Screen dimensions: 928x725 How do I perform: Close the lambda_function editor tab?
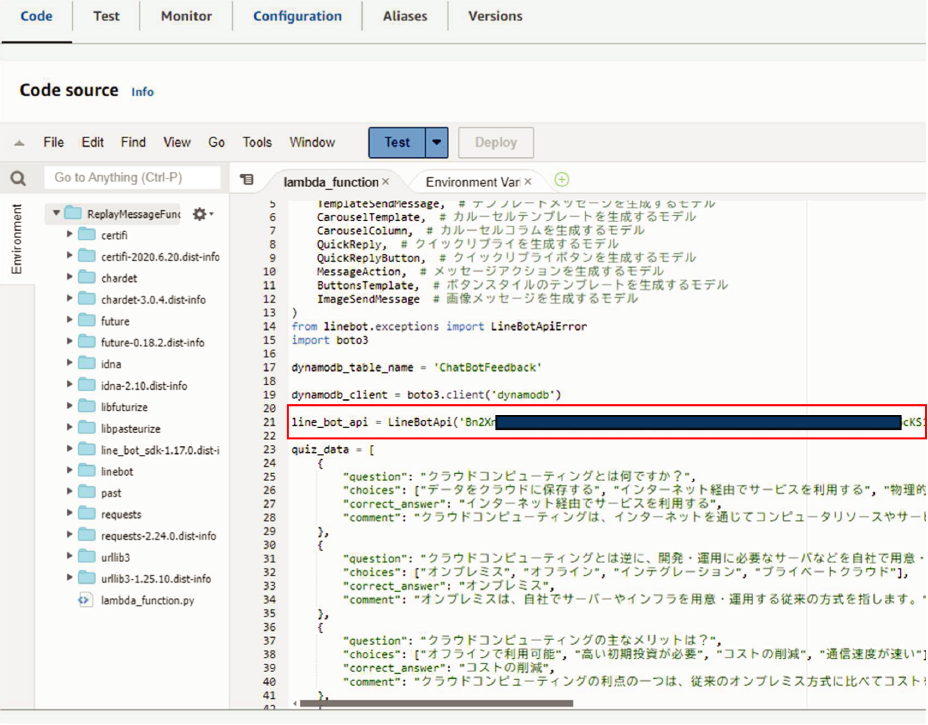[x=385, y=182]
